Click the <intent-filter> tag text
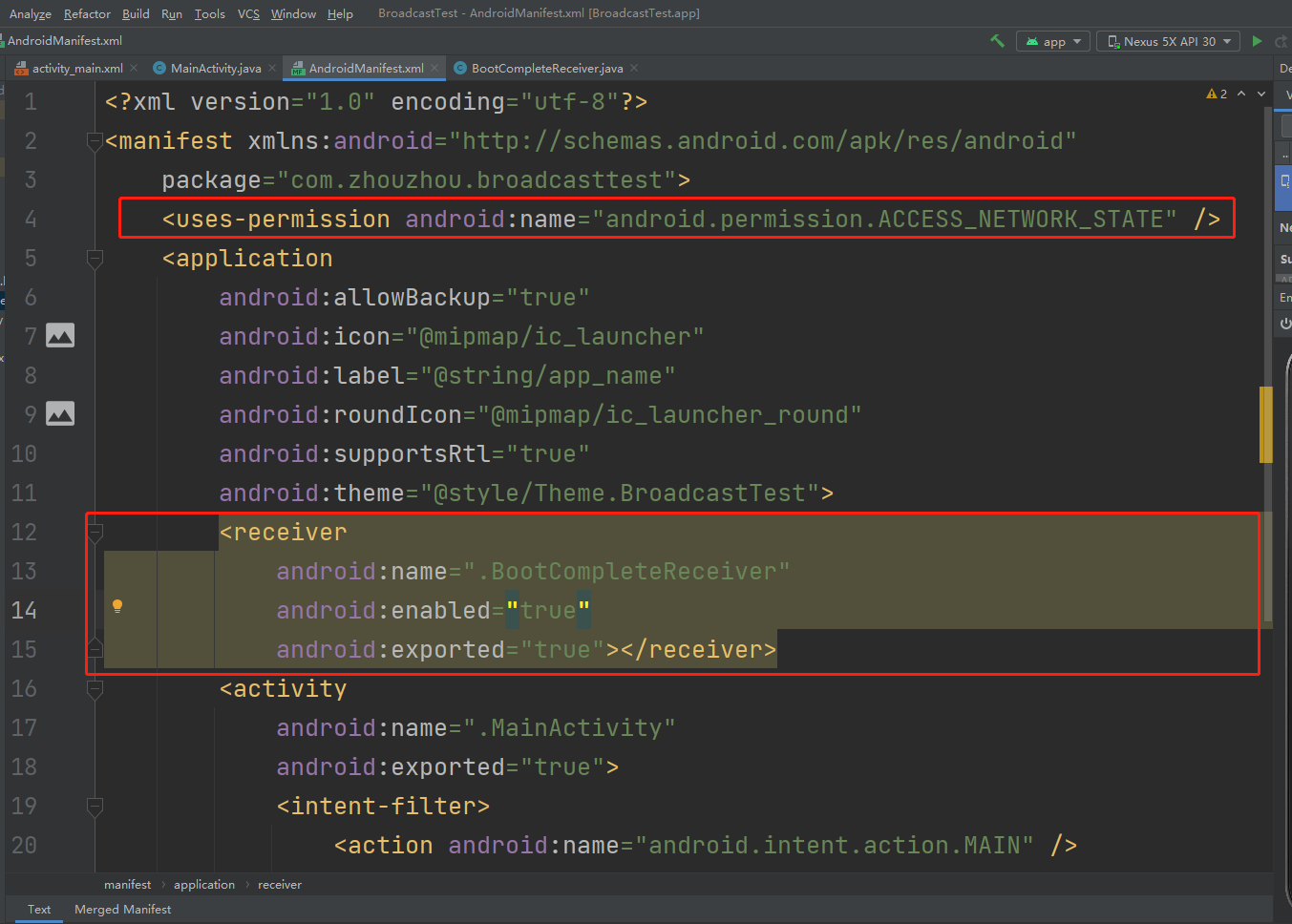The height and width of the screenshot is (924, 1292). coord(384,807)
